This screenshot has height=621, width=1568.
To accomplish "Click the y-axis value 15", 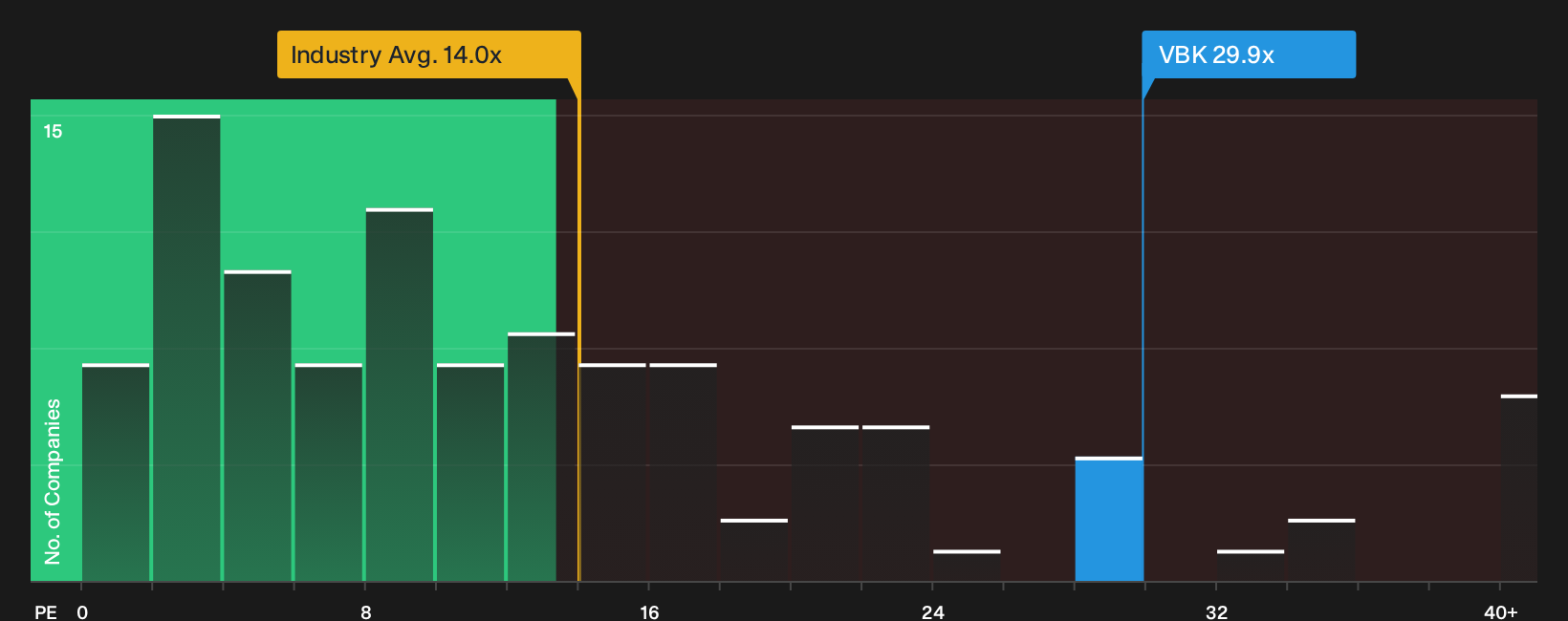I will (x=53, y=132).
